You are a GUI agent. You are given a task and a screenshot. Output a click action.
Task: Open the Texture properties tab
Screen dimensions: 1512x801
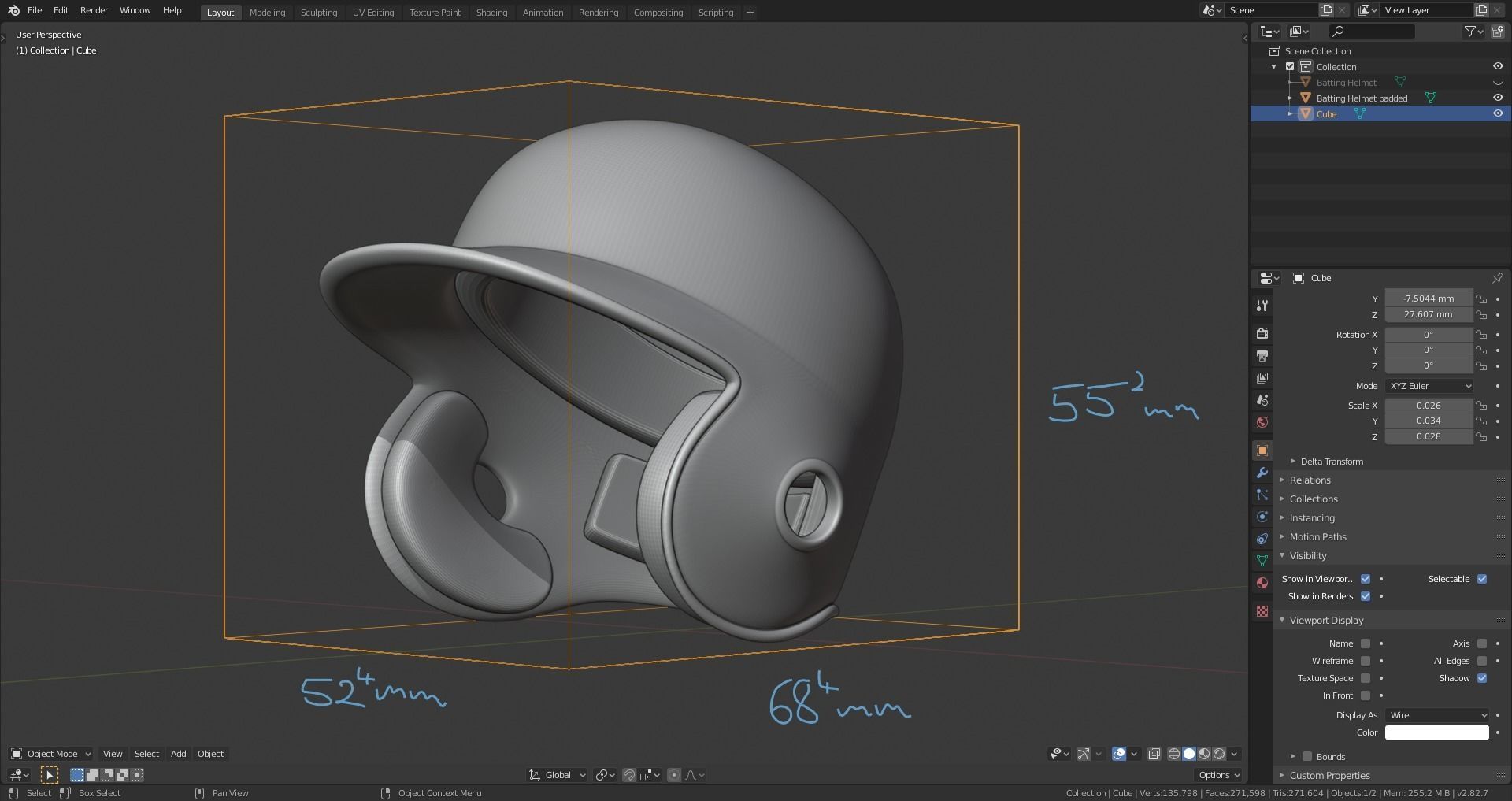[1262, 611]
